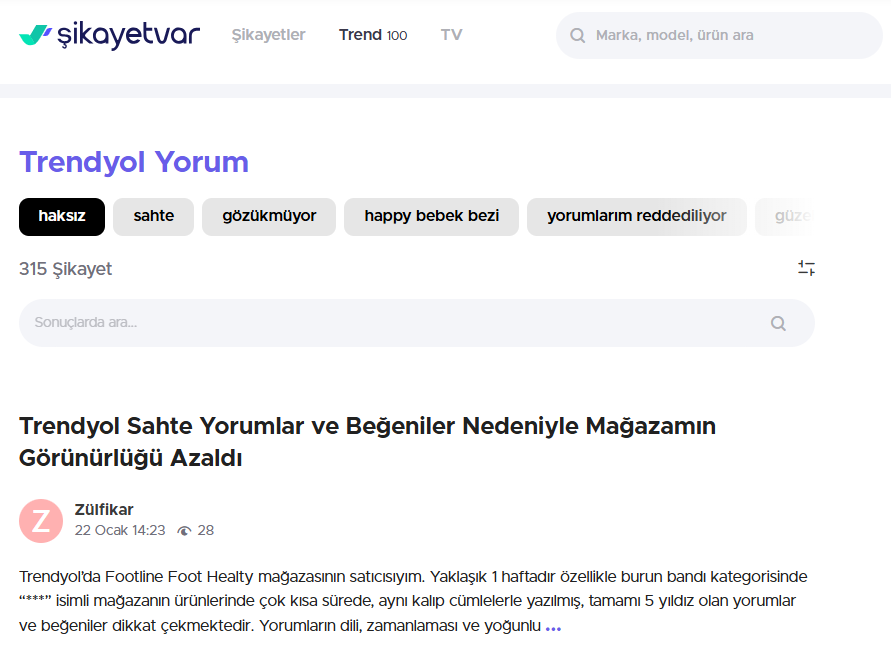Go to the Trend 100 tab

tap(373, 35)
